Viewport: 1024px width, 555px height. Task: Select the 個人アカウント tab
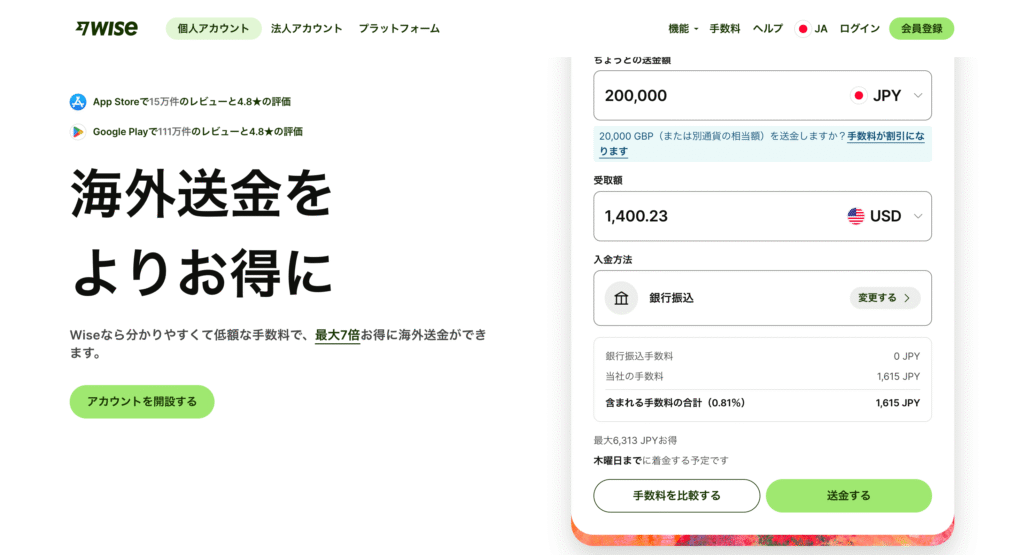click(213, 29)
